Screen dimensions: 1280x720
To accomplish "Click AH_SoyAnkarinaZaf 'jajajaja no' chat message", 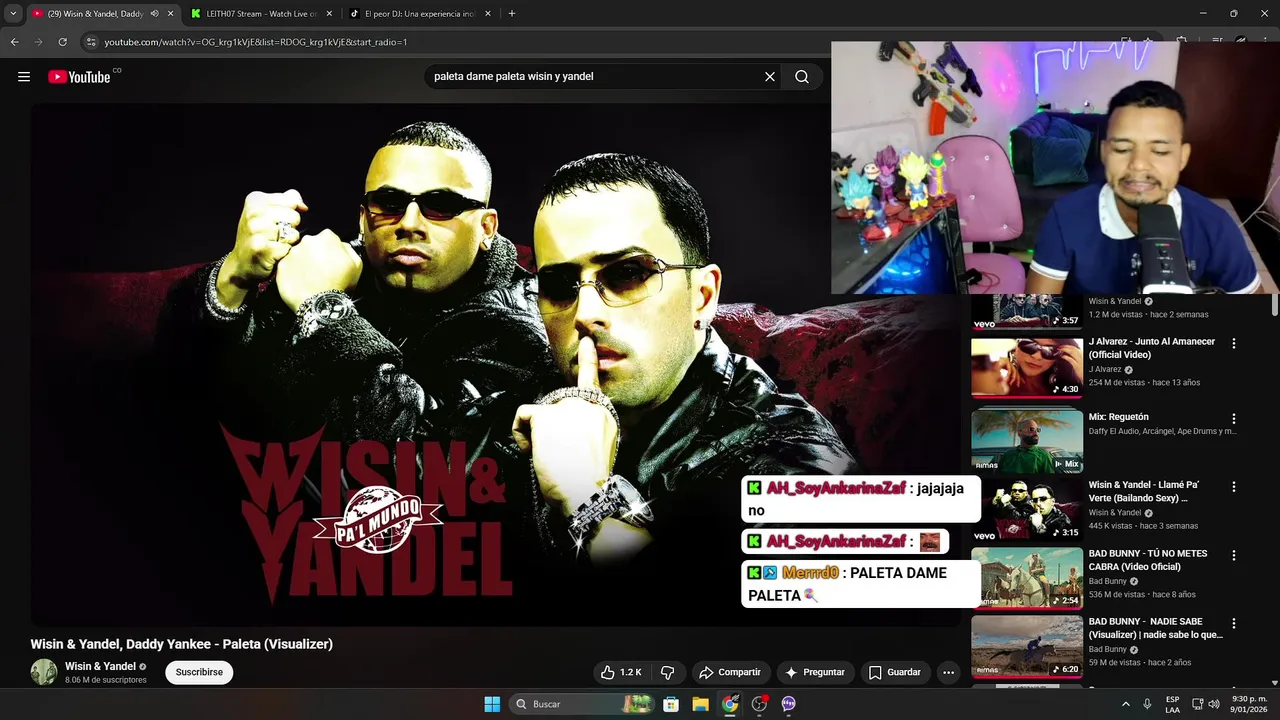I will pyautogui.click(x=861, y=499).
